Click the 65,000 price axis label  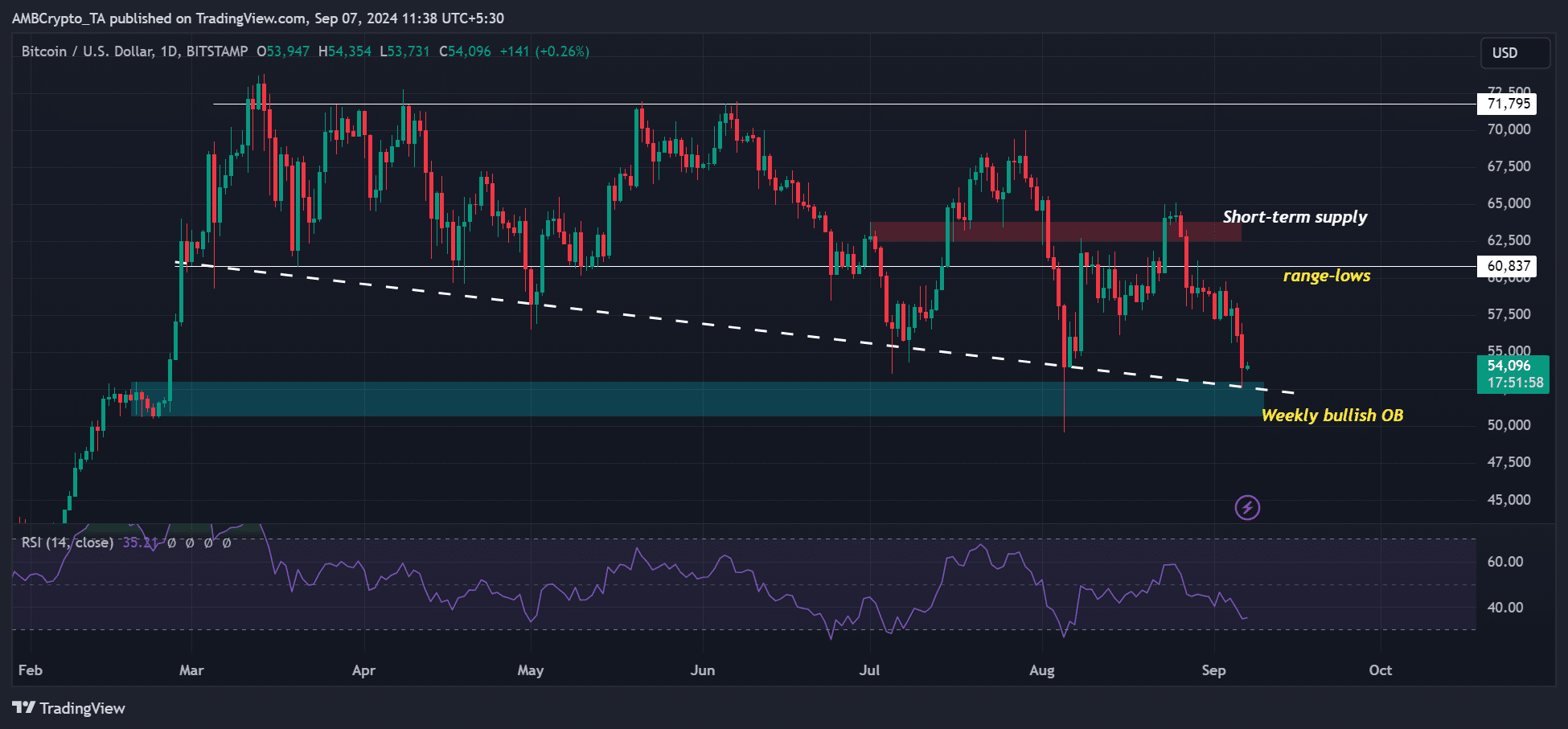click(1509, 203)
